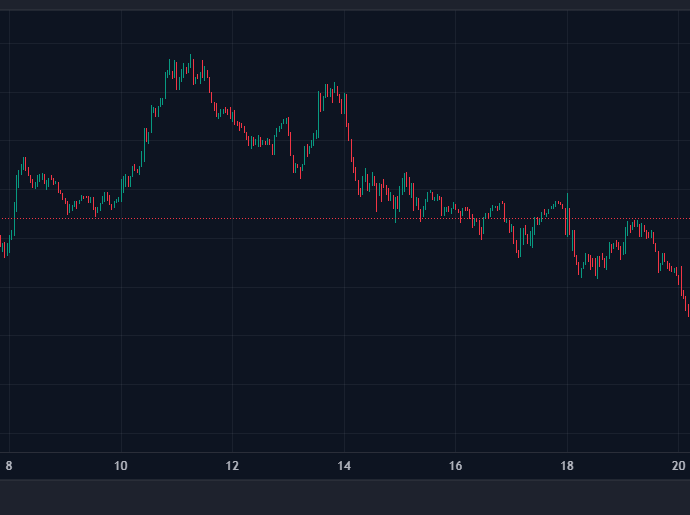690x515 pixels.
Task: Select the red low candles just after 18
Action: (x=580, y=266)
